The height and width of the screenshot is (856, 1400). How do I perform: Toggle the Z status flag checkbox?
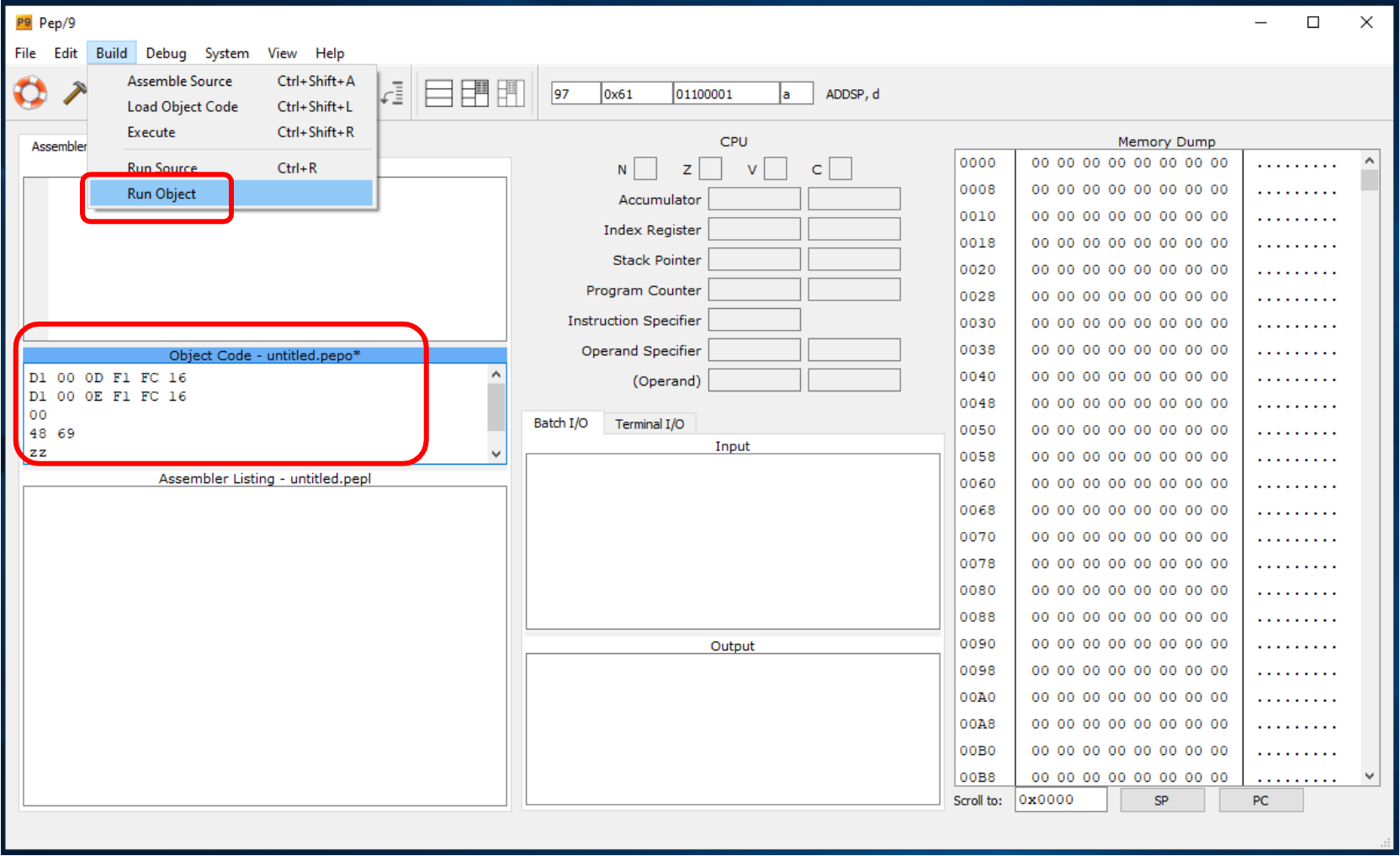[x=711, y=169]
